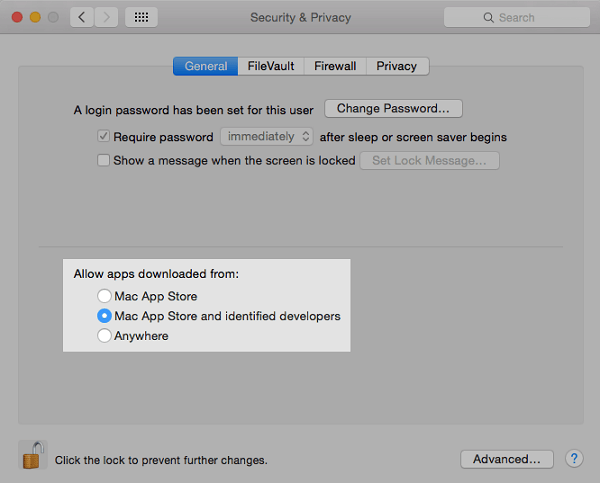Click the Security & Privacy window title
600x483 pixels.
[x=300, y=18]
